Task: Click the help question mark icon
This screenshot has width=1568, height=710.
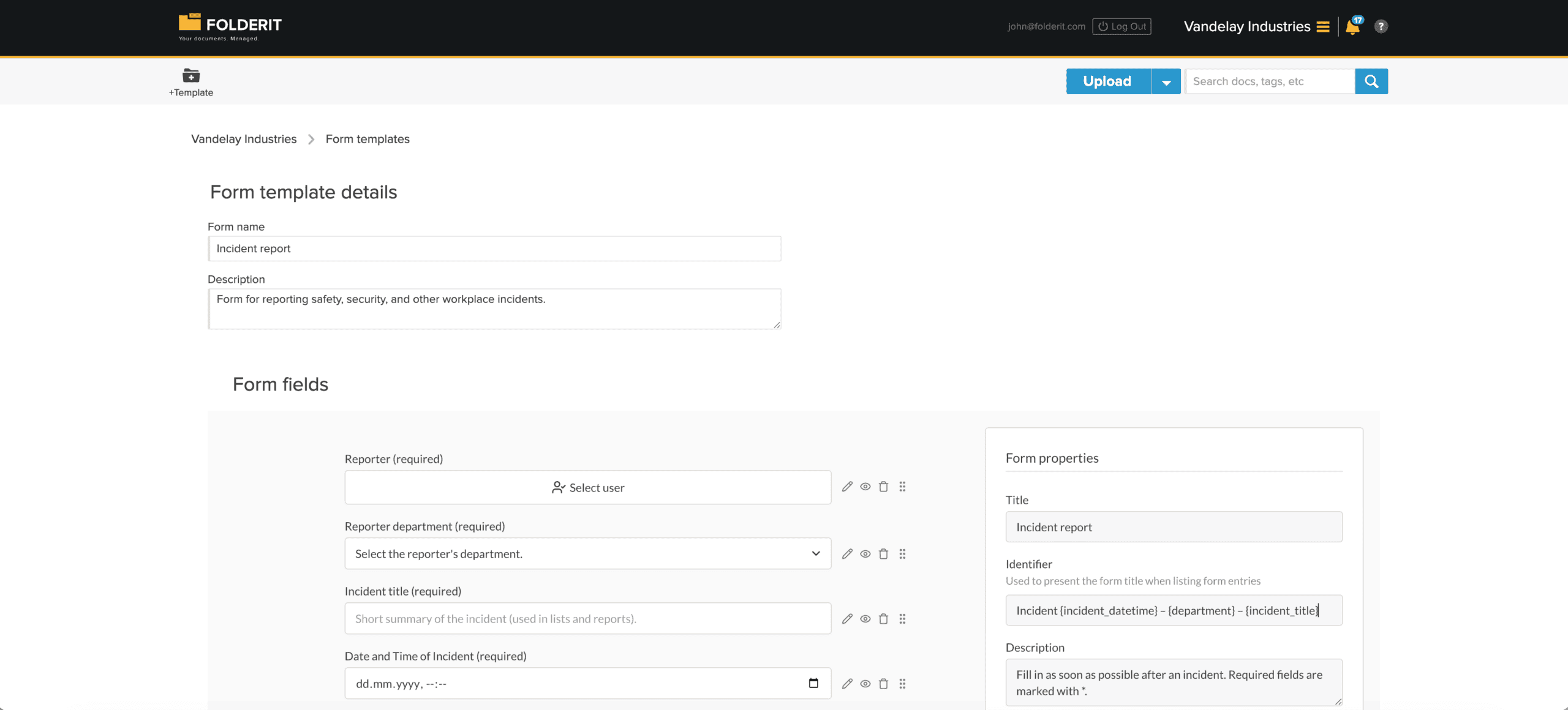Action: [1382, 26]
